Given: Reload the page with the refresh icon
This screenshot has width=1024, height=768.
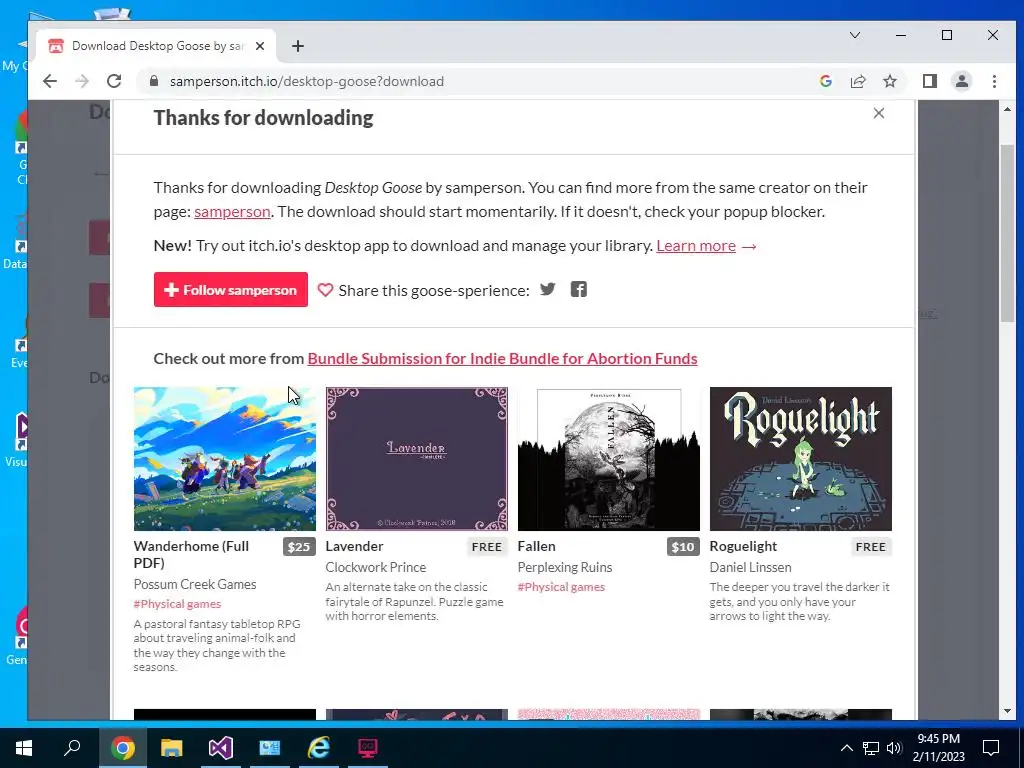Looking at the screenshot, I should [114, 81].
